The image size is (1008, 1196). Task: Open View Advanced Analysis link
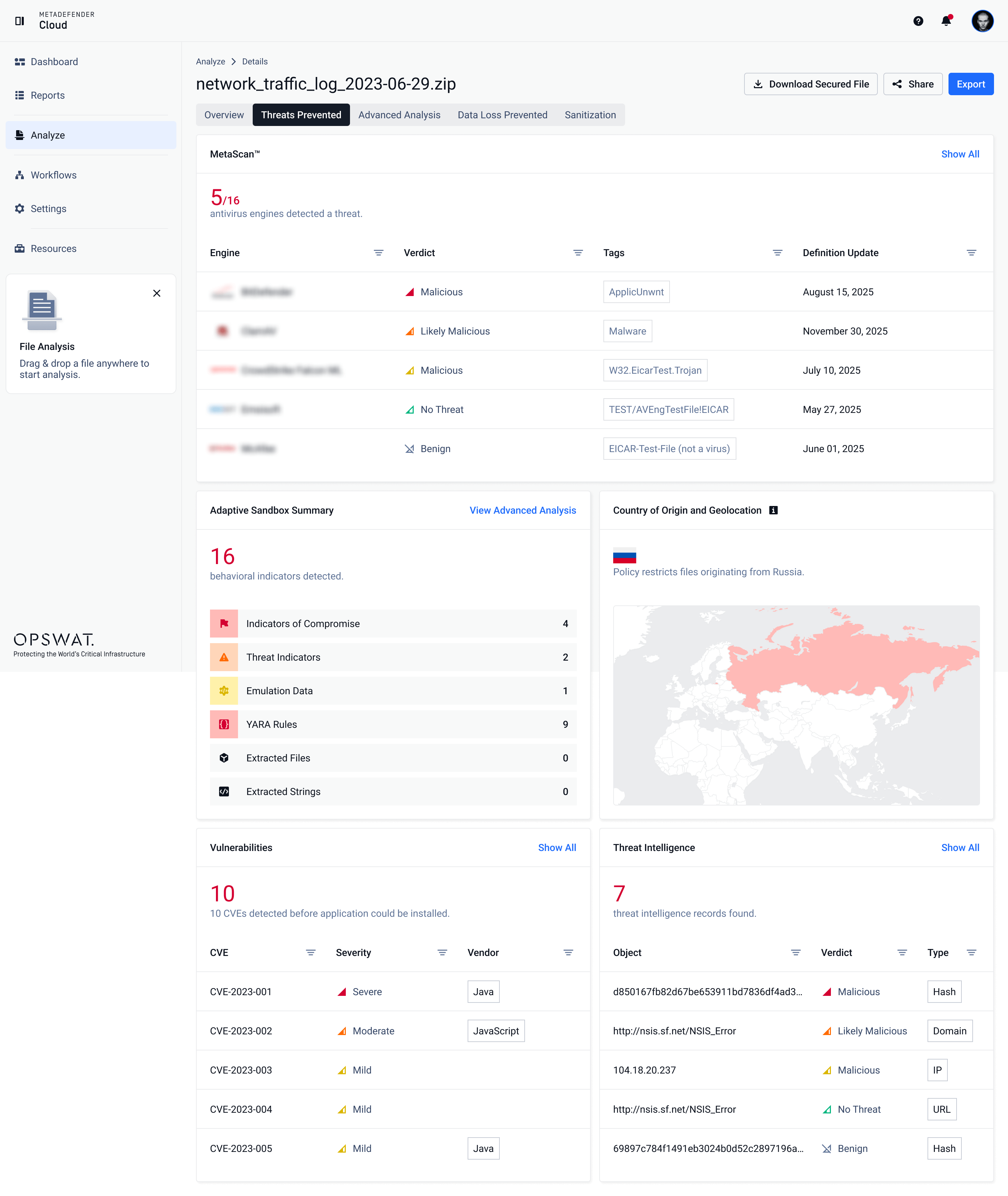(522, 510)
